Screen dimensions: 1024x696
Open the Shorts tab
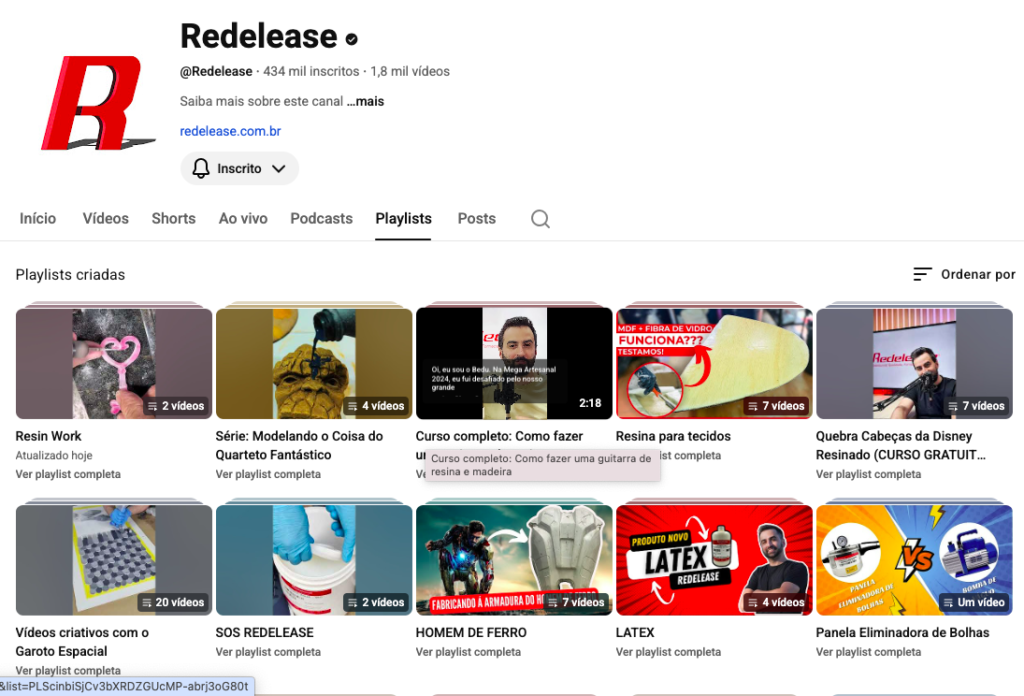click(173, 218)
